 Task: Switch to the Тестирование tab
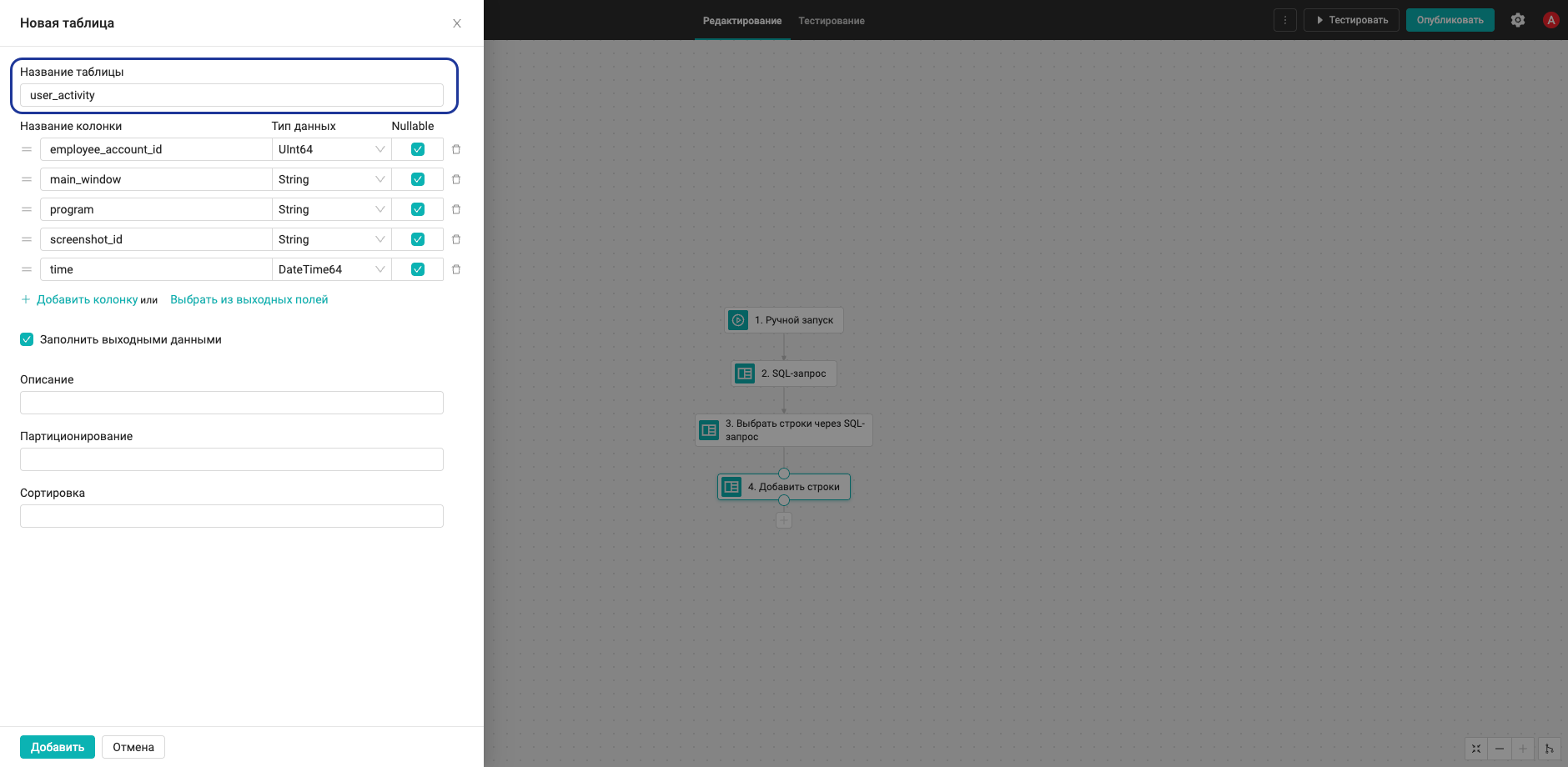coord(832,21)
